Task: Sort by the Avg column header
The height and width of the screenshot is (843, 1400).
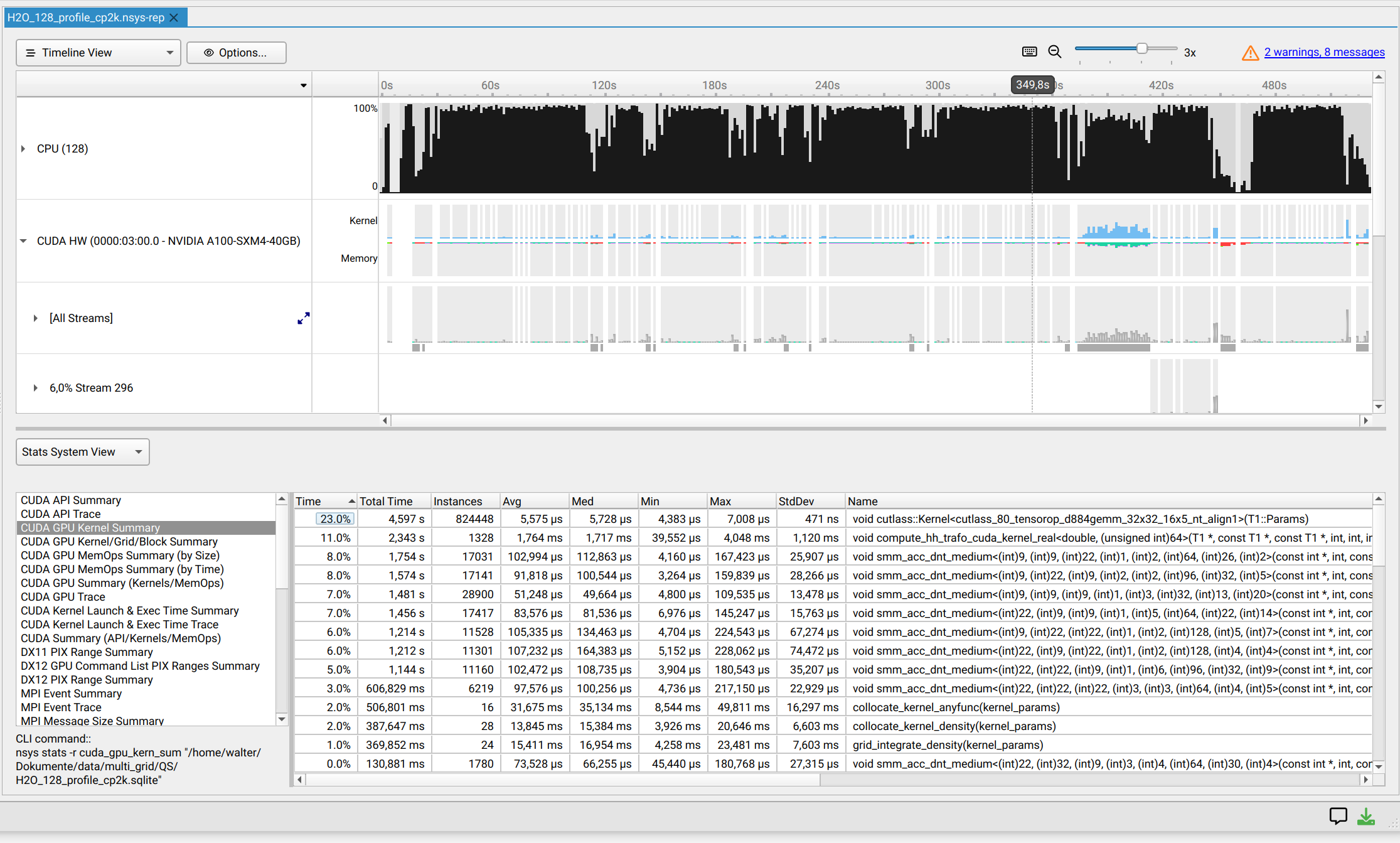Action: [x=535, y=502]
